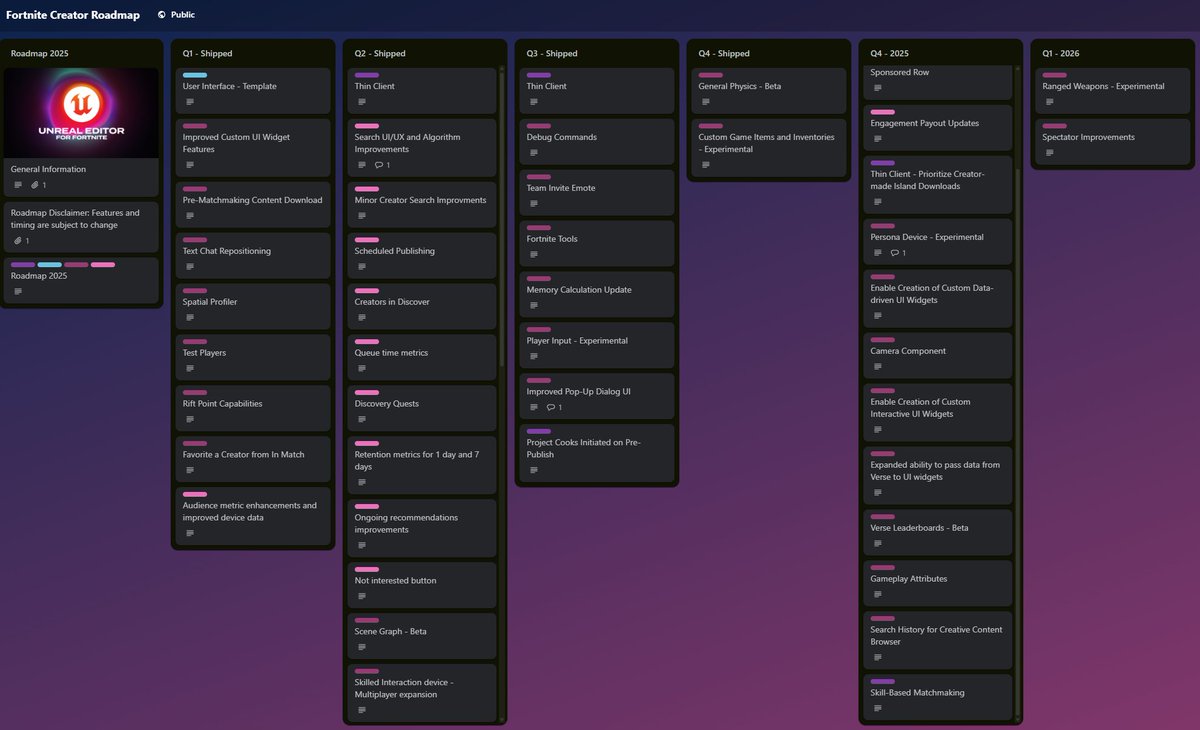Click the description icon on Ranged Weapons - Experimental card

click(x=1052, y=101)
